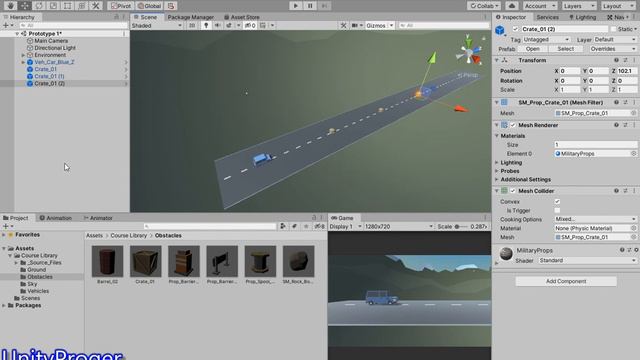Select the combined Transform tool
640x360 pixels.
pos(82,6)
